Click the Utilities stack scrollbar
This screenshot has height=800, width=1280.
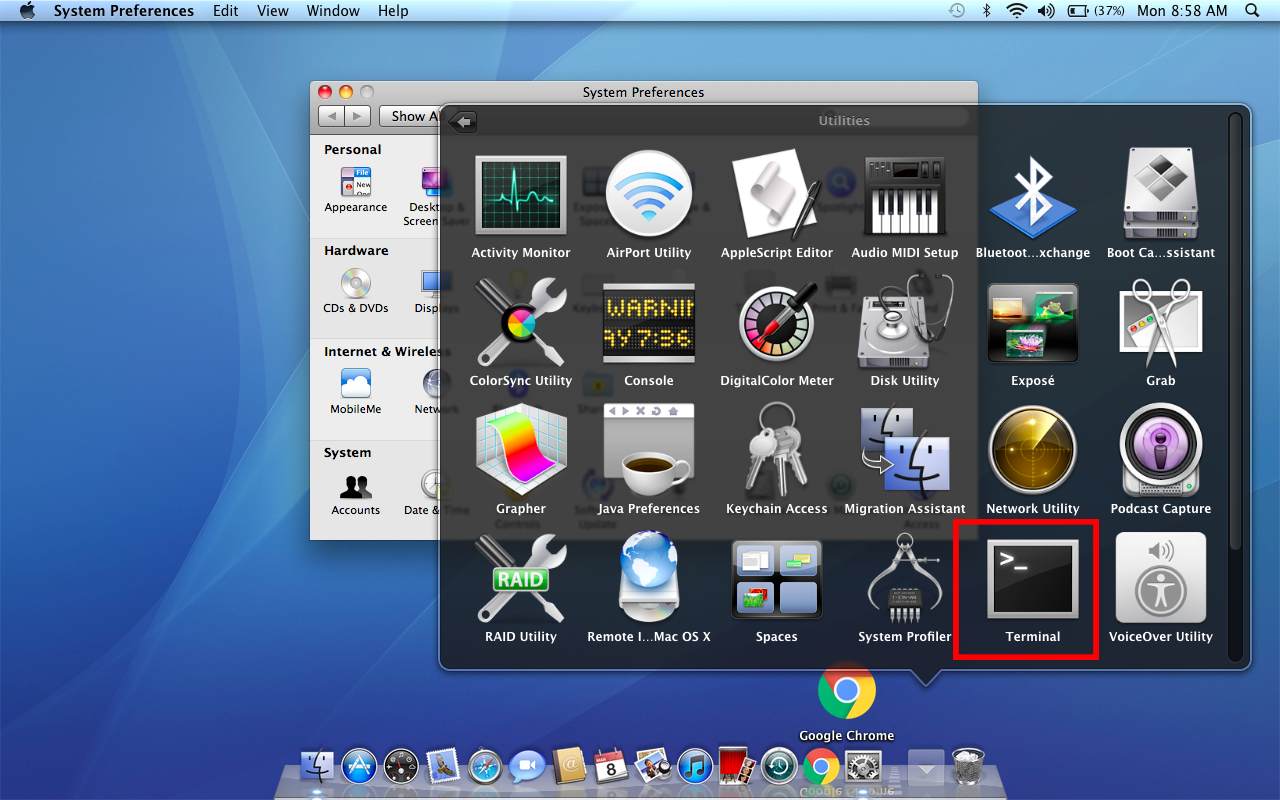click(1235, 330)
